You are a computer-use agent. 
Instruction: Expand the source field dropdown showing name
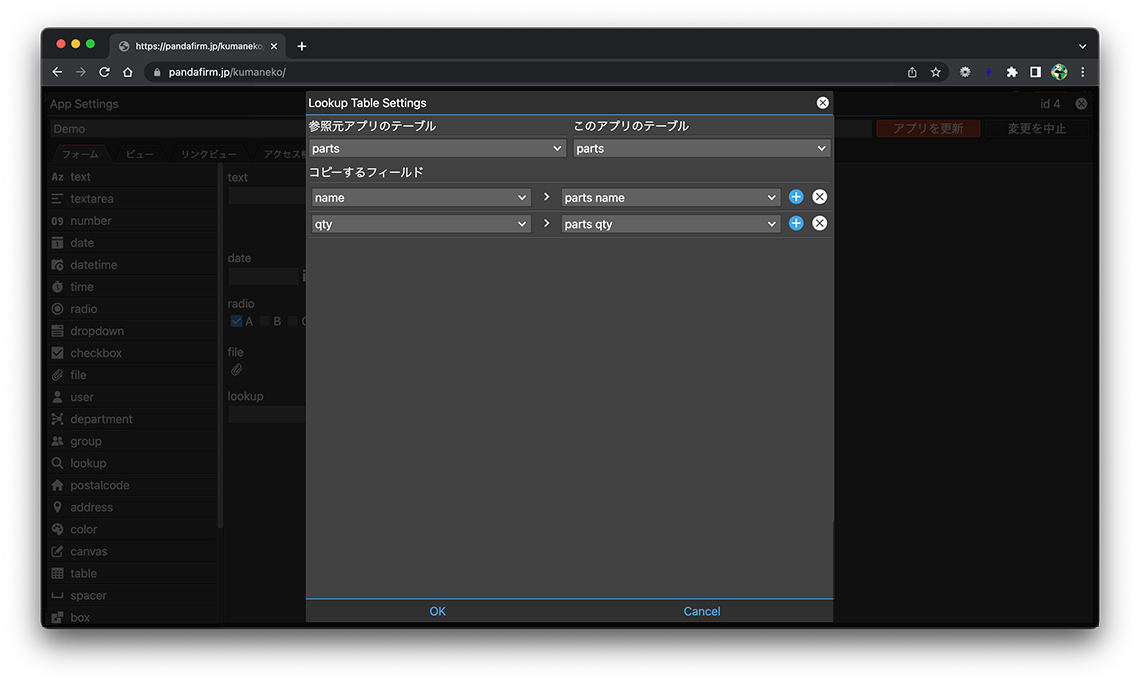(x=420, y=198)
